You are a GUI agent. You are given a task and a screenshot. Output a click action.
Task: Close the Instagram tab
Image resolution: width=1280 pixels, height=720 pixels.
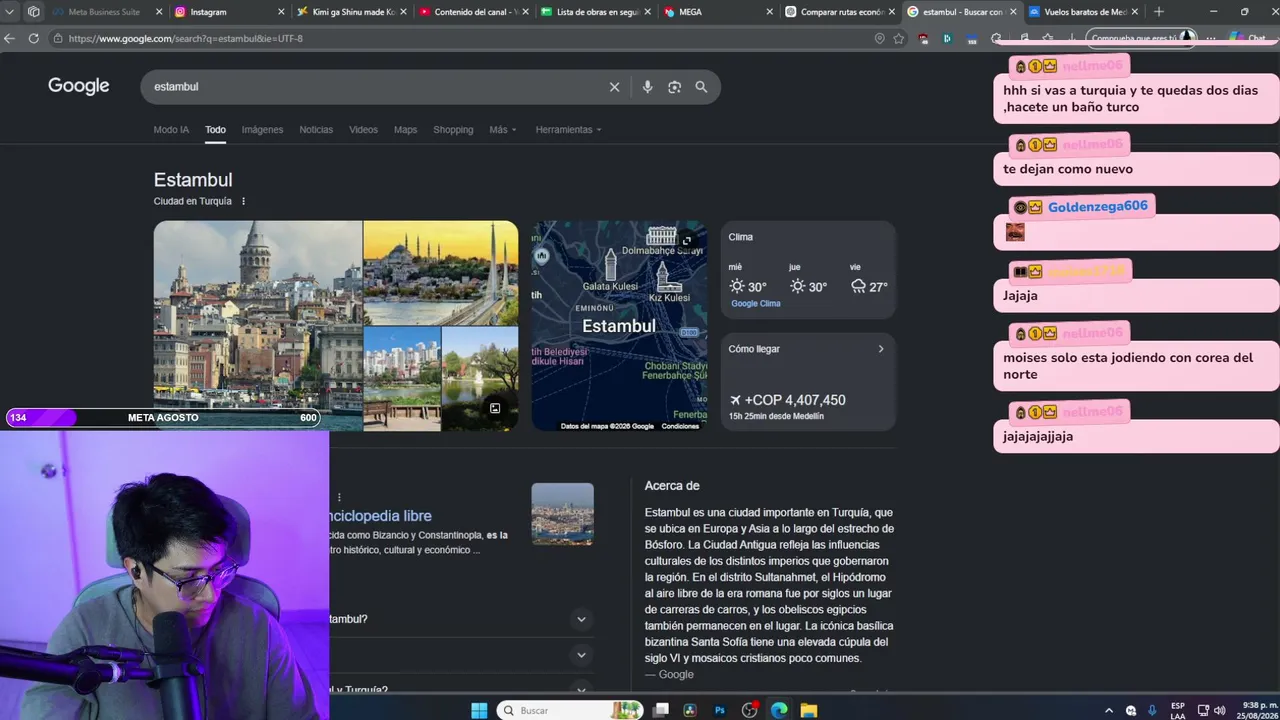[281, 12]
